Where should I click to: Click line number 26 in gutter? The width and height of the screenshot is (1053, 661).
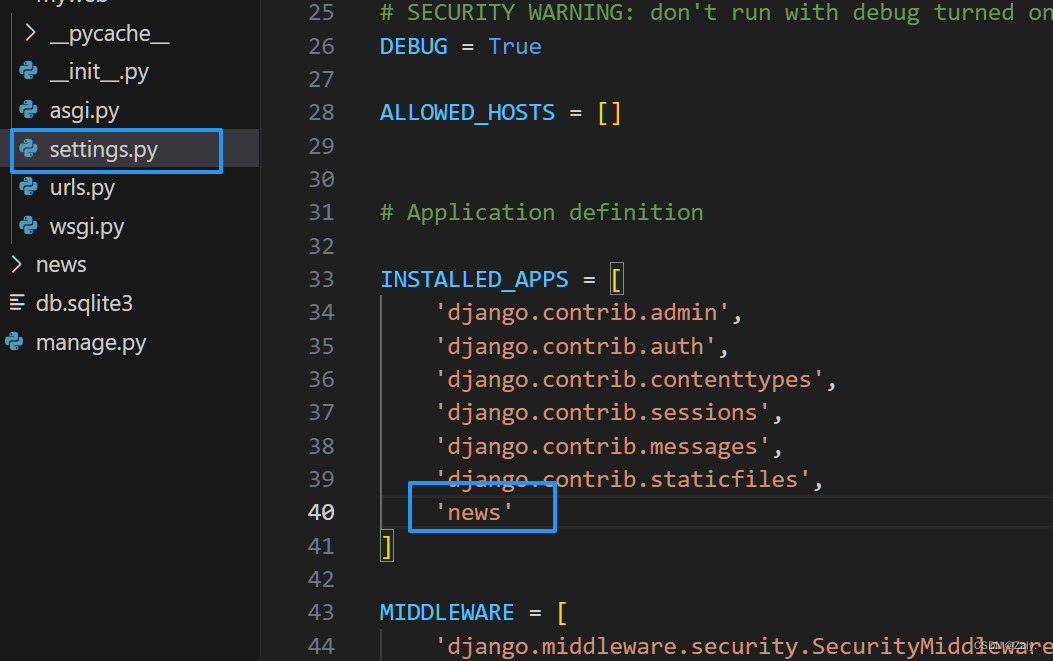(x=321, y=46)
